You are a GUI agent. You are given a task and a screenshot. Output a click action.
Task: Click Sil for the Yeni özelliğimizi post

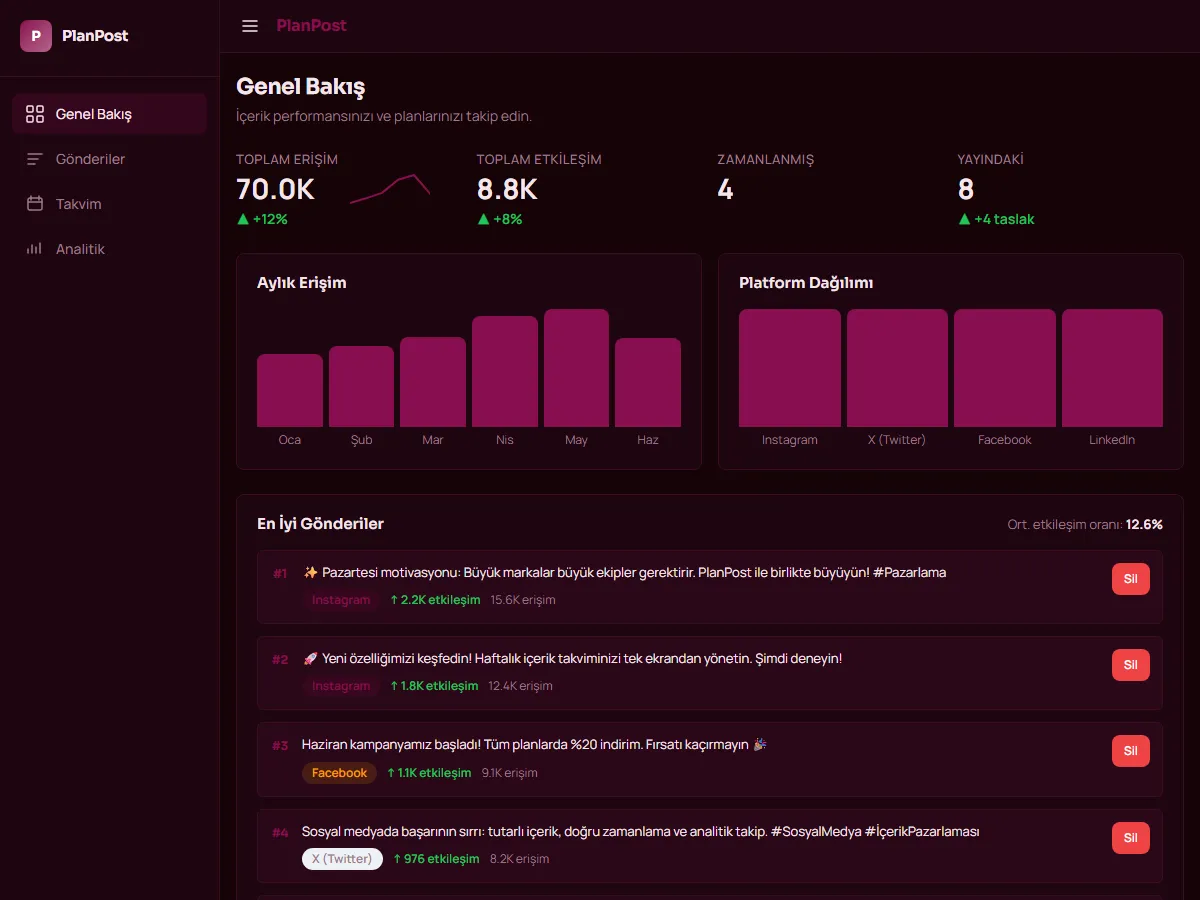pyautogui.click(x=1130, y=665)
